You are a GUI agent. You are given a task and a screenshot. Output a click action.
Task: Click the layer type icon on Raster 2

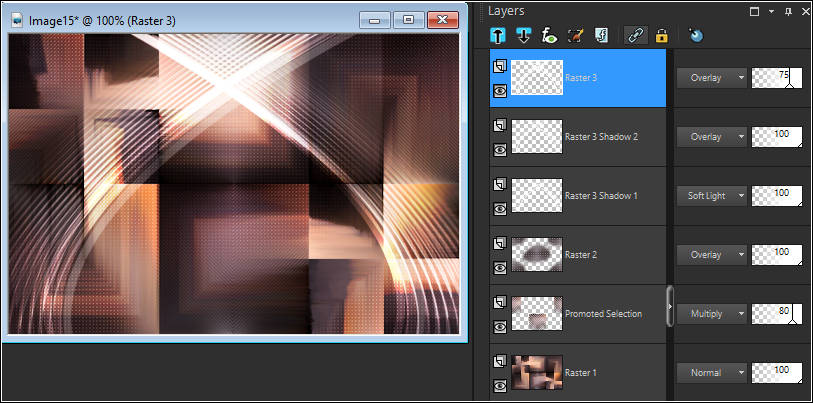pos(499,243)
